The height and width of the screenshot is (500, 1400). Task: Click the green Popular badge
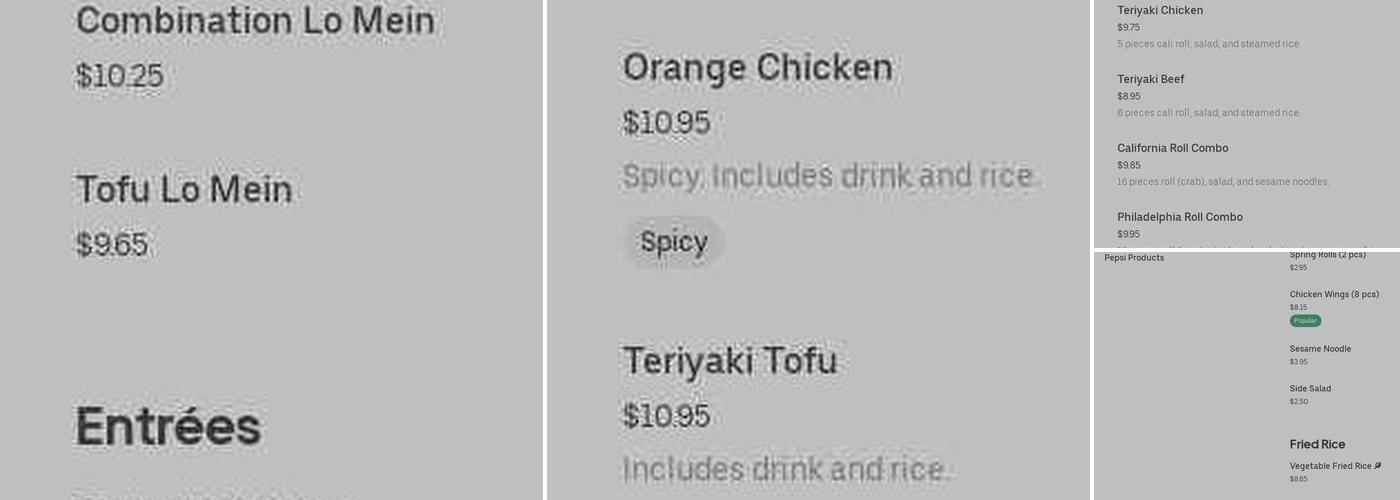click(1305, 321)
